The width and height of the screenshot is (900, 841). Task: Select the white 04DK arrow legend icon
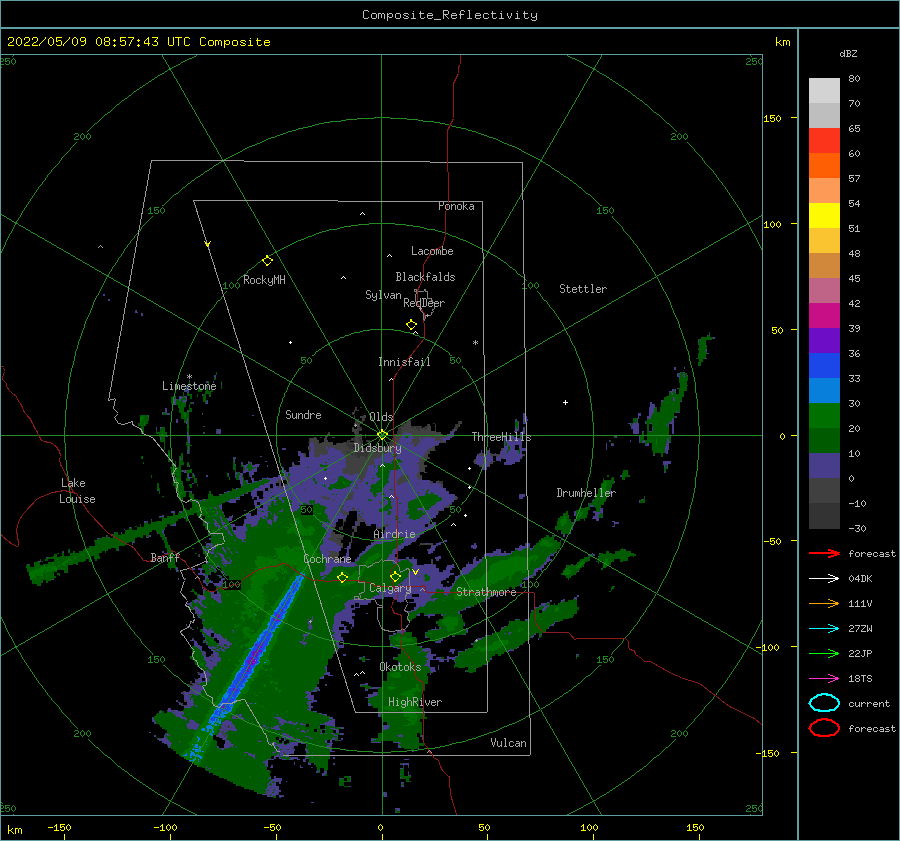click(824, 579)
